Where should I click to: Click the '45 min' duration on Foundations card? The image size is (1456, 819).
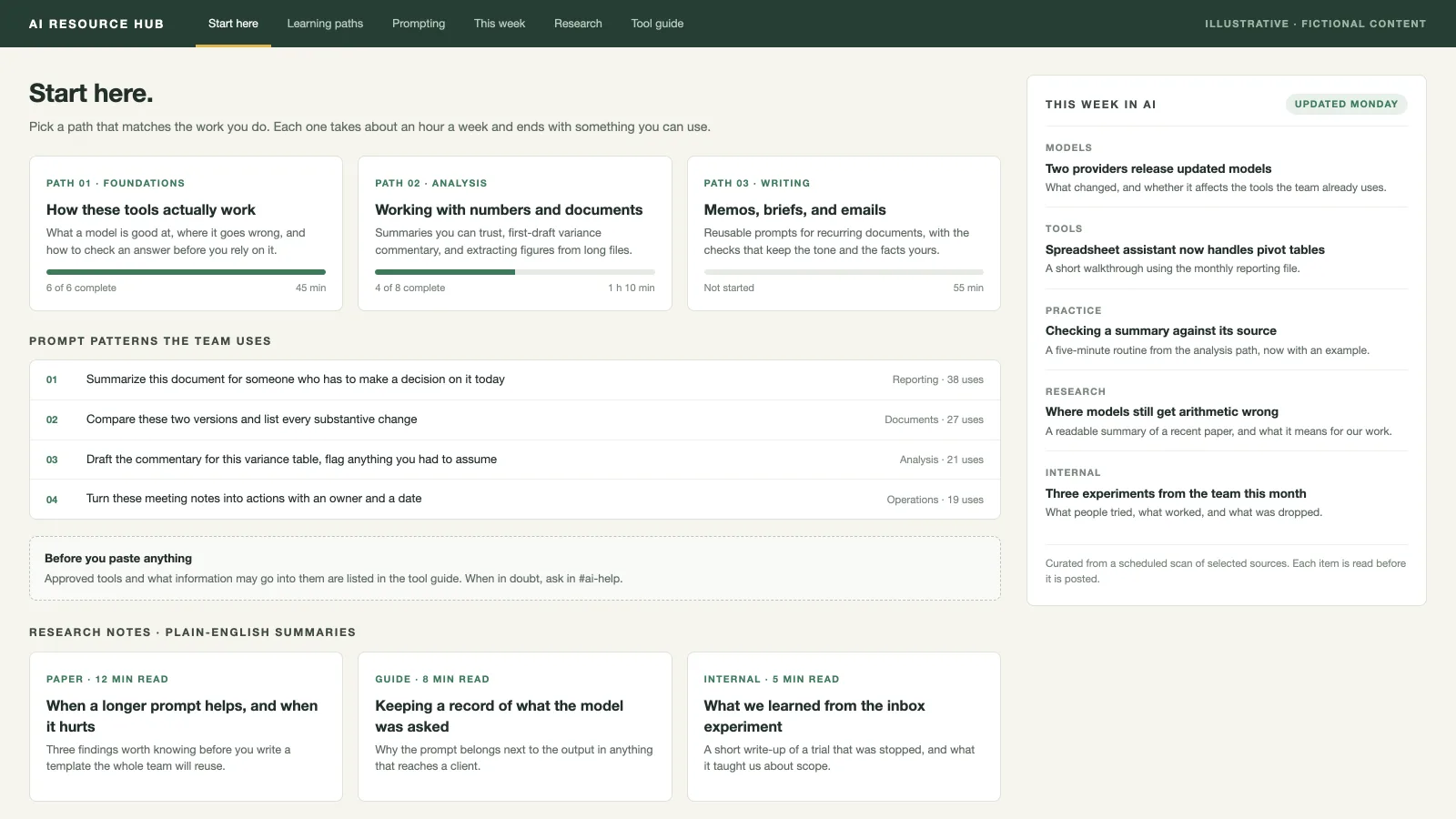tap(310, 288)
